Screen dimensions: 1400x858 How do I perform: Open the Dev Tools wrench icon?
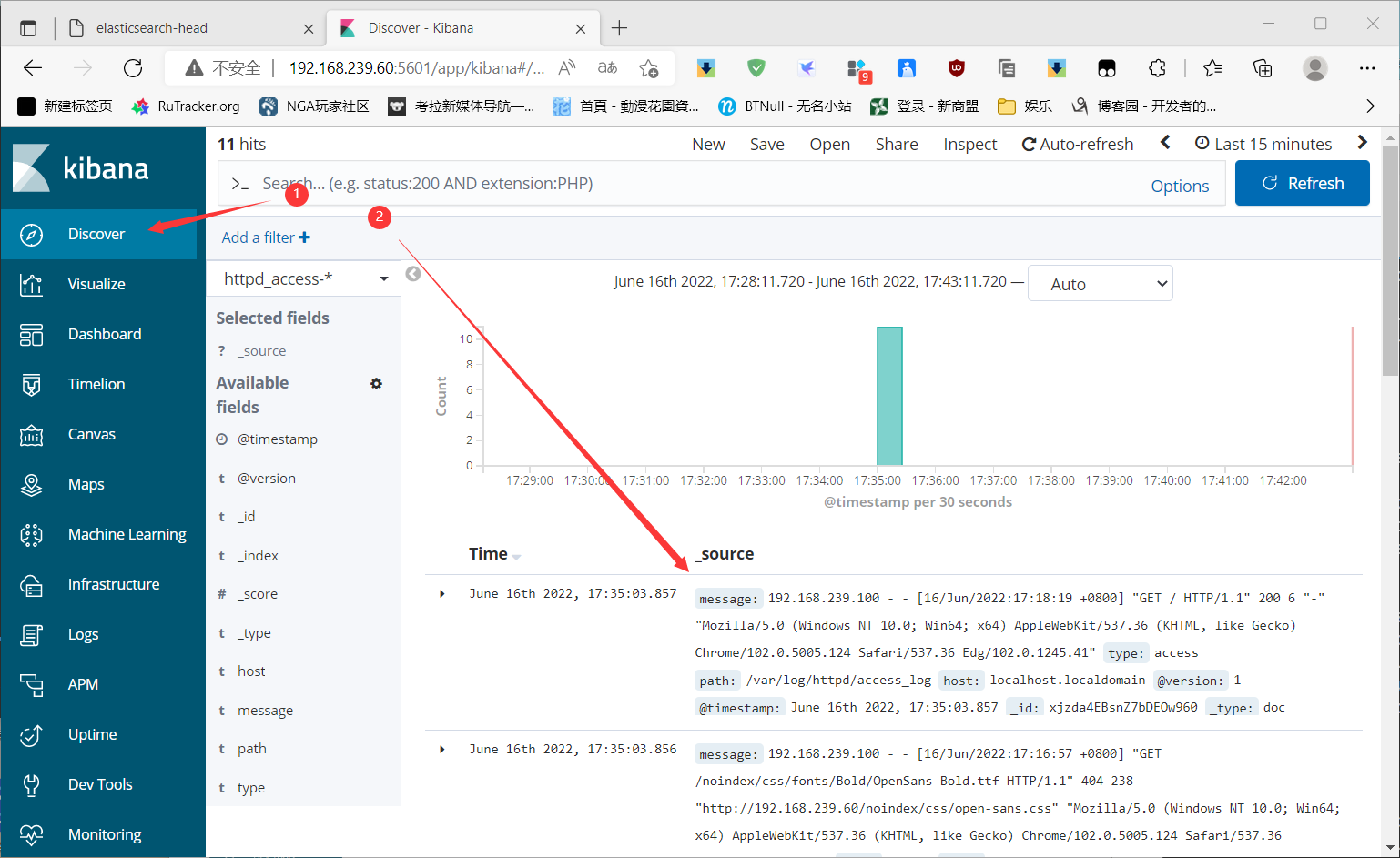click(x=31, y=785)
